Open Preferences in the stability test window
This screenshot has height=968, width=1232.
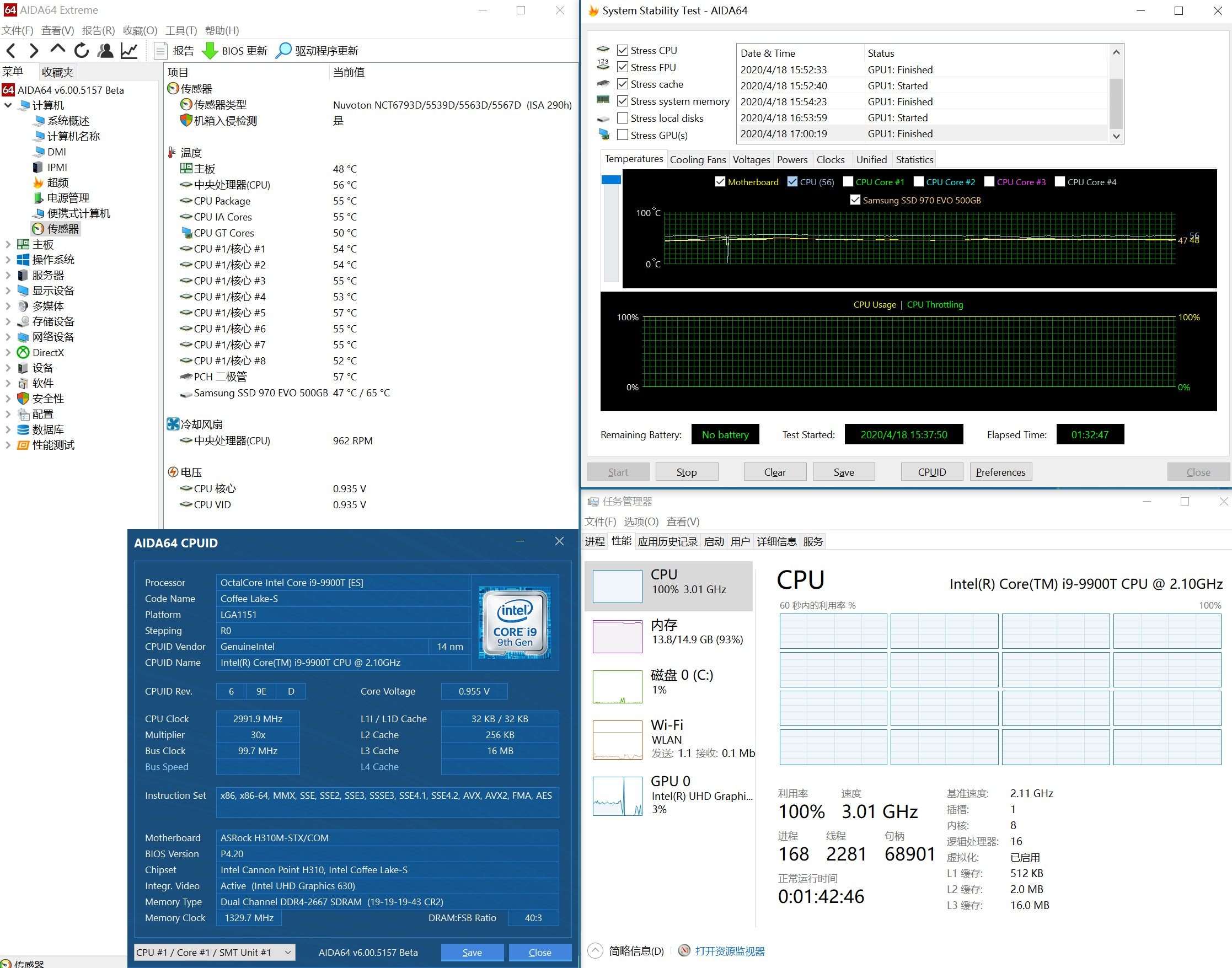coord(1001,471)
